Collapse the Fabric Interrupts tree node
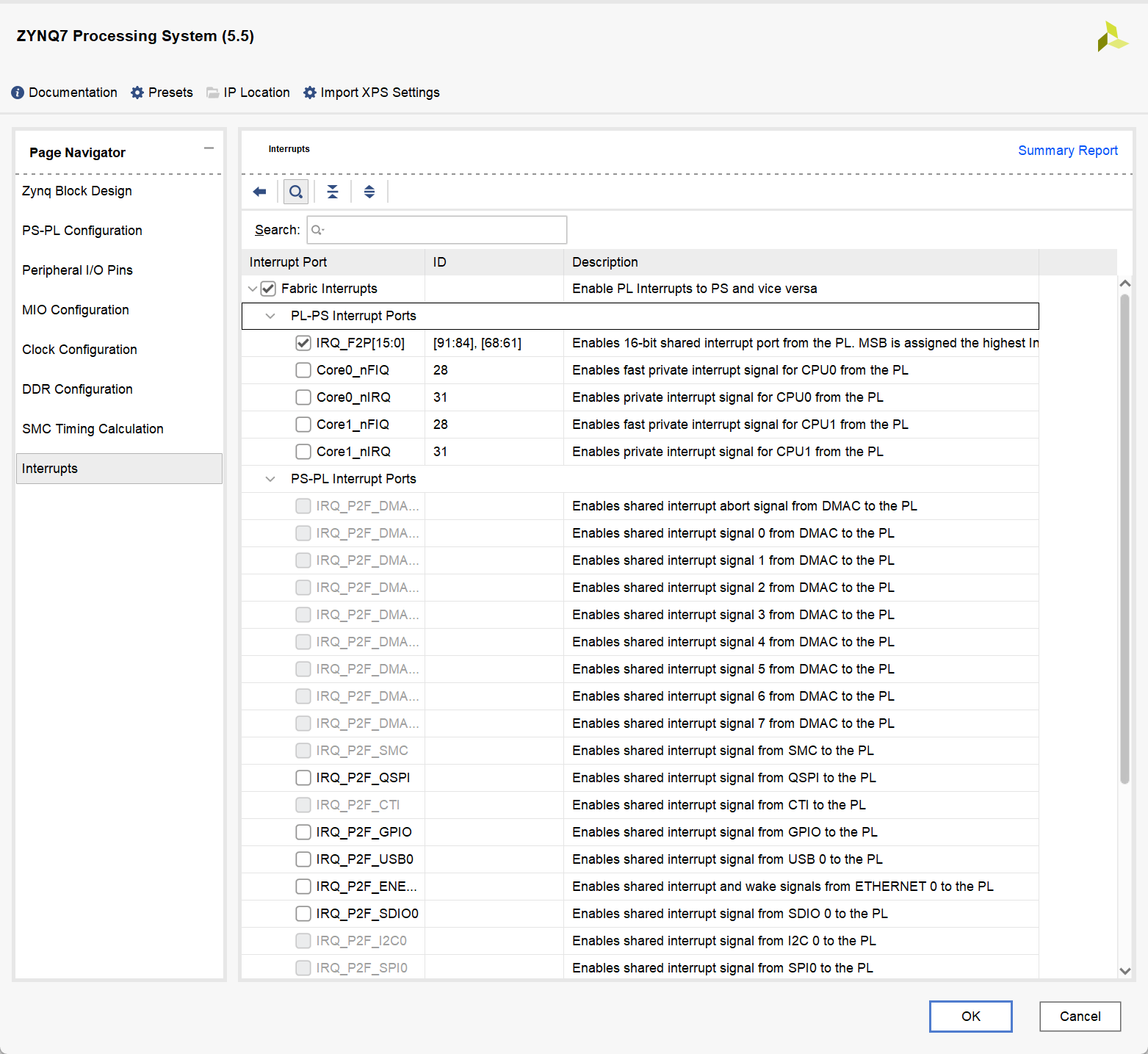1148x1054 pixels. 253,289
